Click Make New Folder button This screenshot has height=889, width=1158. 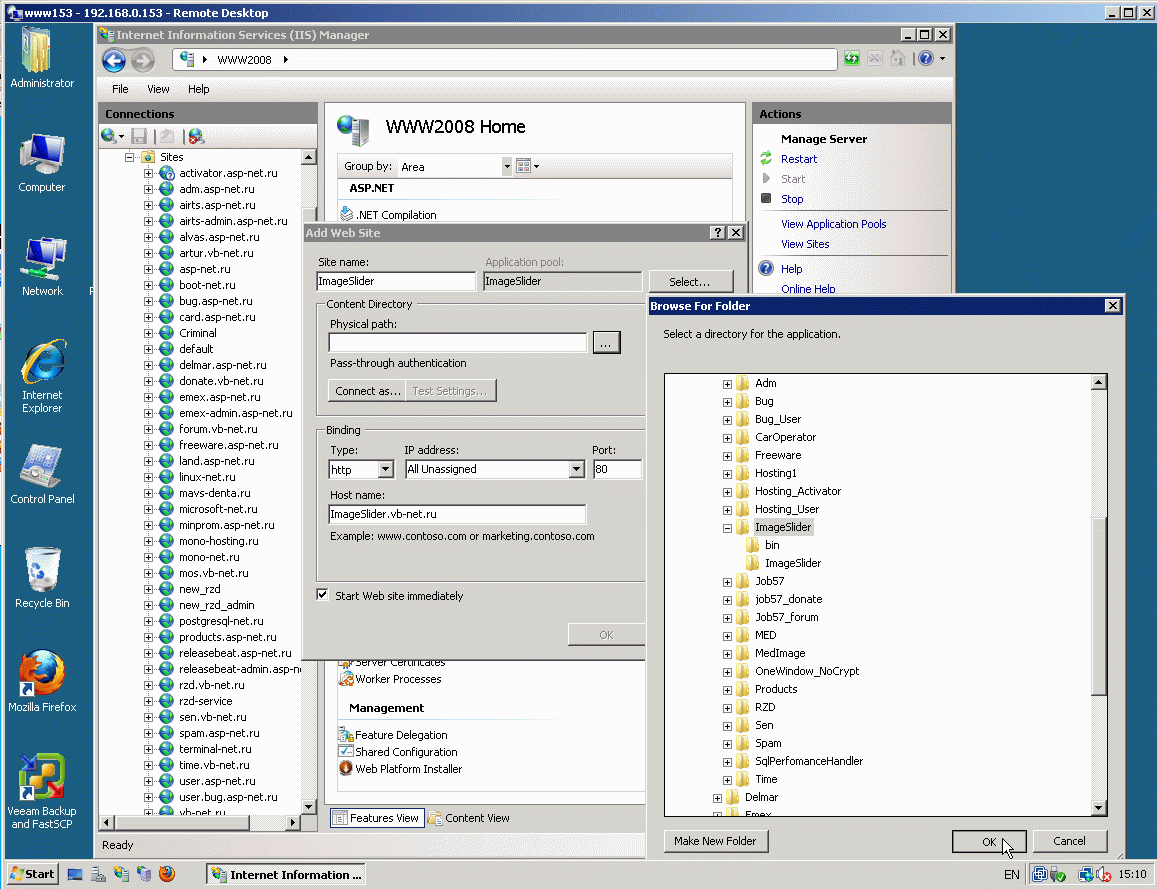715,841
